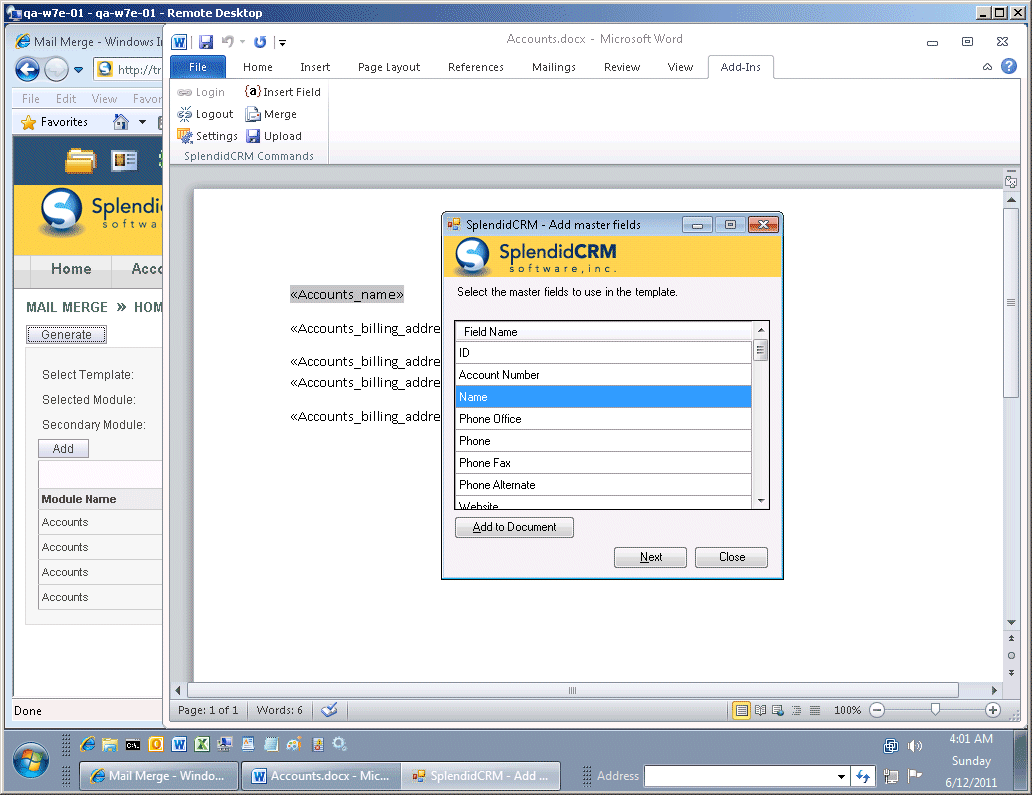The image size is (1032, 795).
Task: Open the command prompt quick launch icon
Action: 133,744
